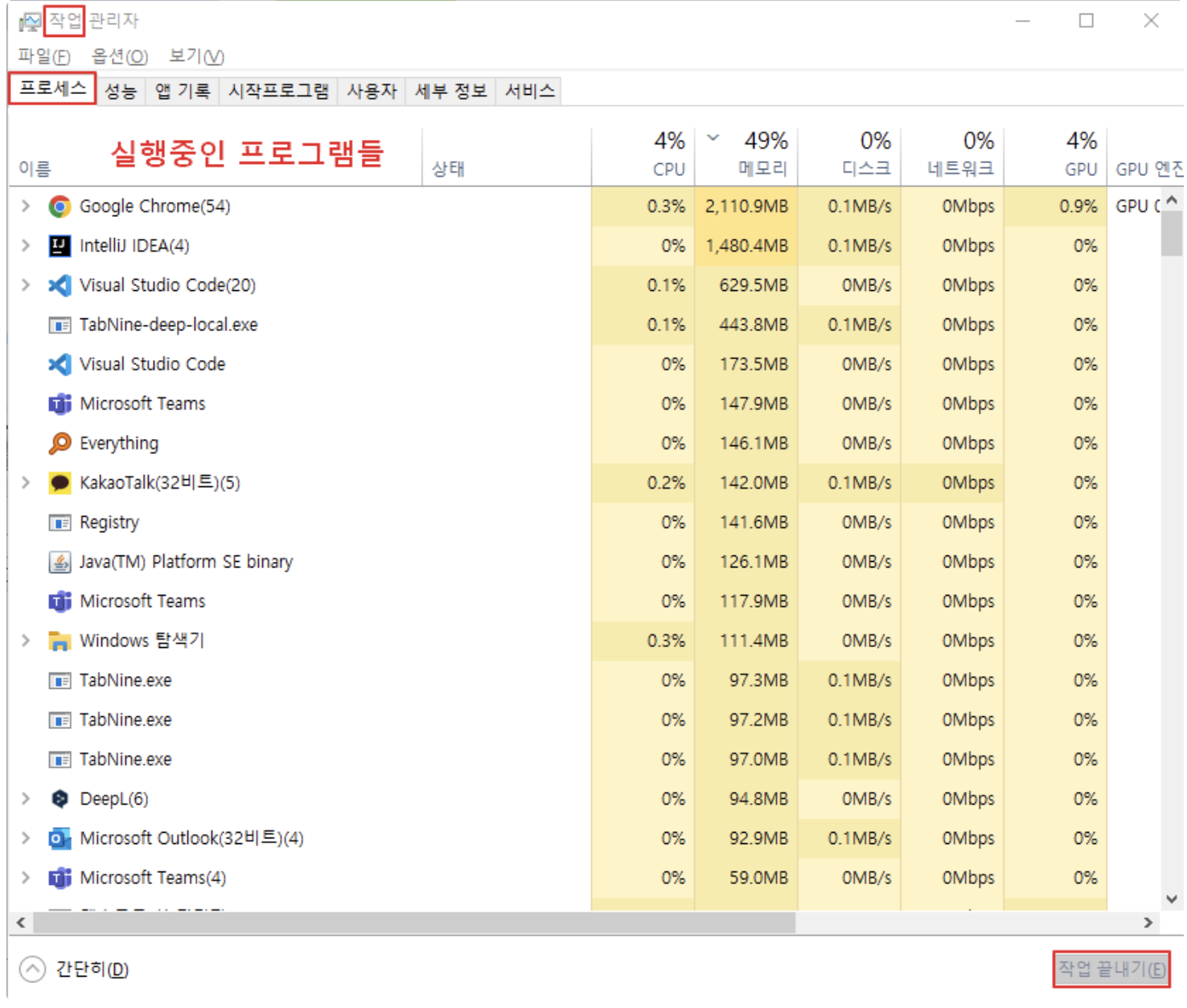Switch to the 세부 정보 tab

451,91
